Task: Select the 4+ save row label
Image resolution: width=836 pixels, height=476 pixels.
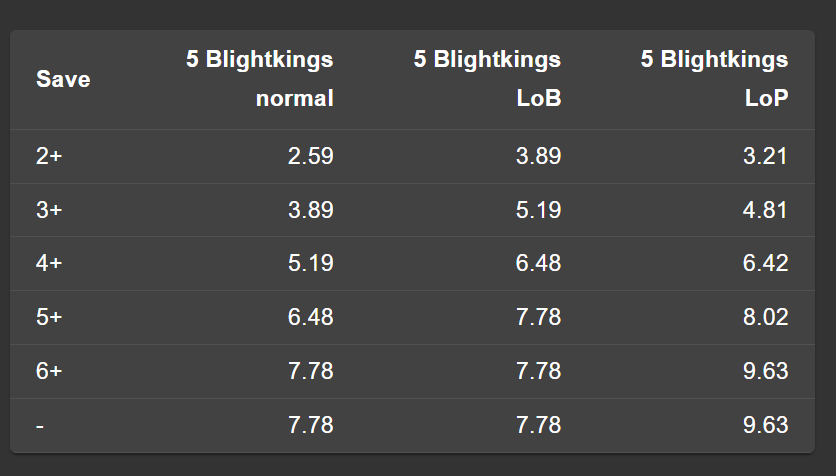Action: 48,264
